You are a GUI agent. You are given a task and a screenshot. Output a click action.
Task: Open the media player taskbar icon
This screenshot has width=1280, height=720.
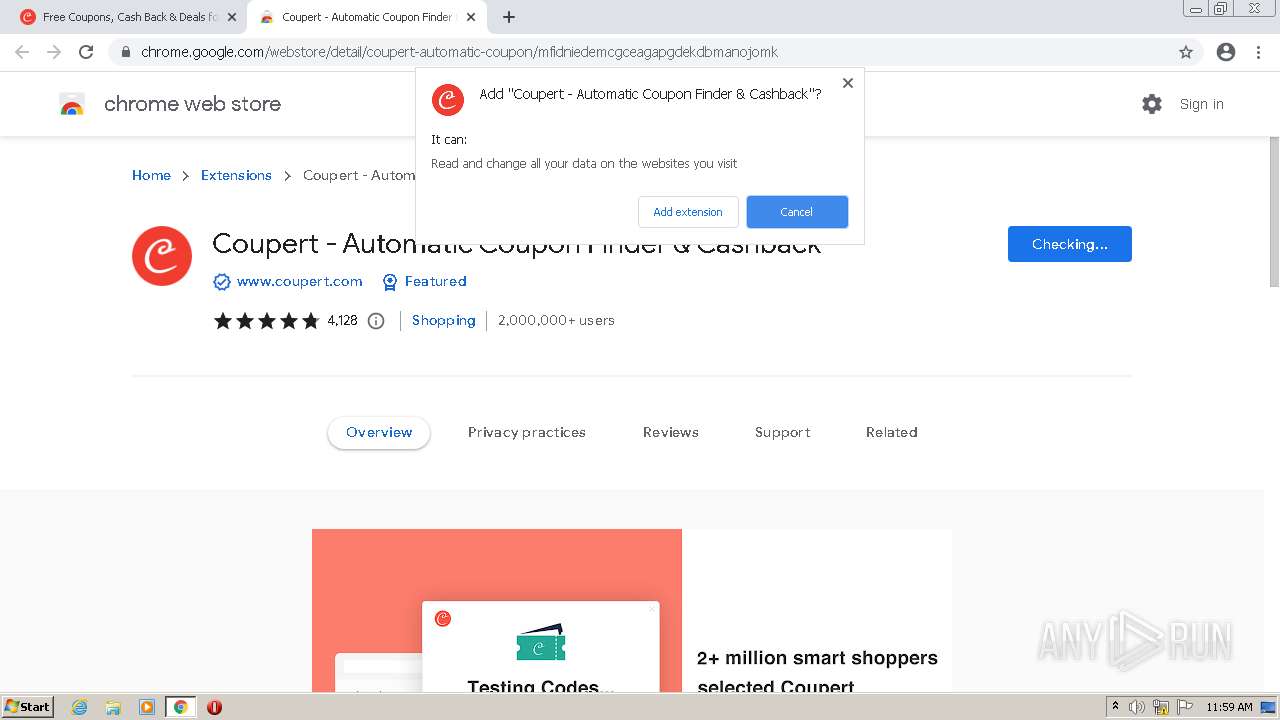(147, 707)
